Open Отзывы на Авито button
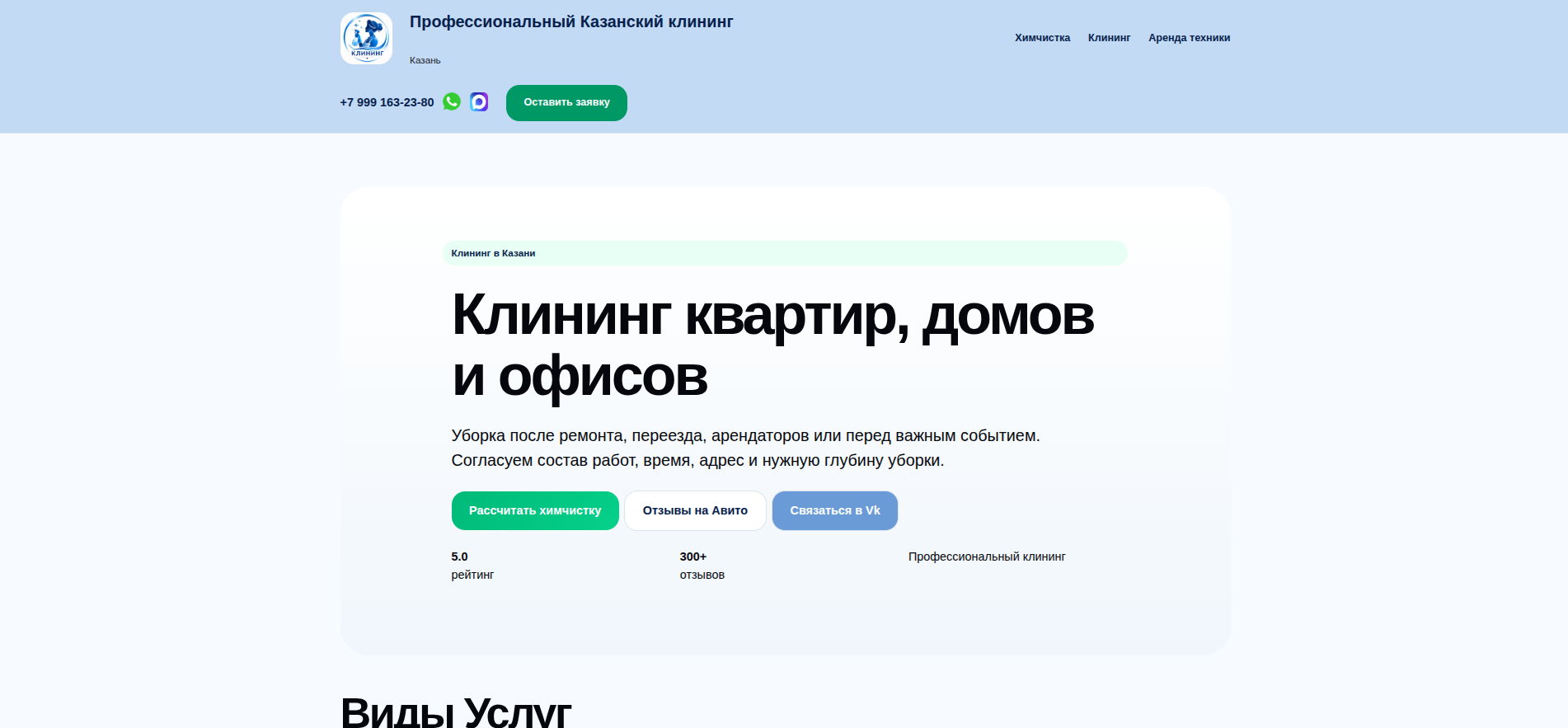Viewport: 1568px width, 728px height. pyautogui.click(x=695, y=510)
